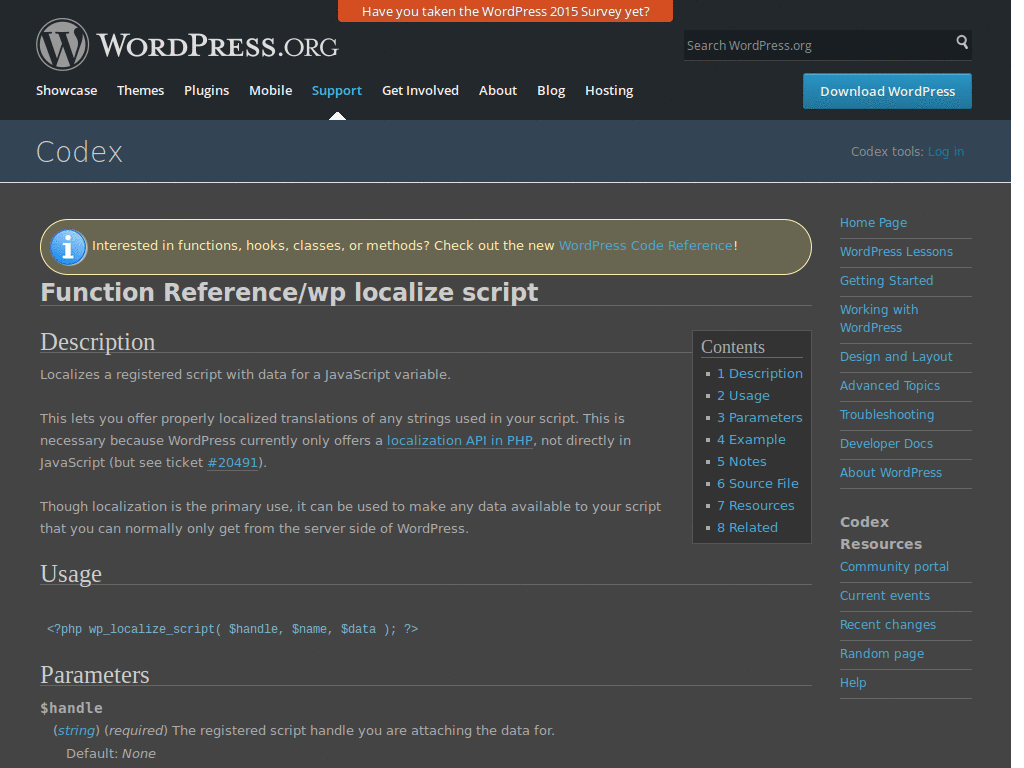The height and width of the screenshot is (768, 1024).
Task: Open the Codex heading link
Action: click(x=79, y=152)
